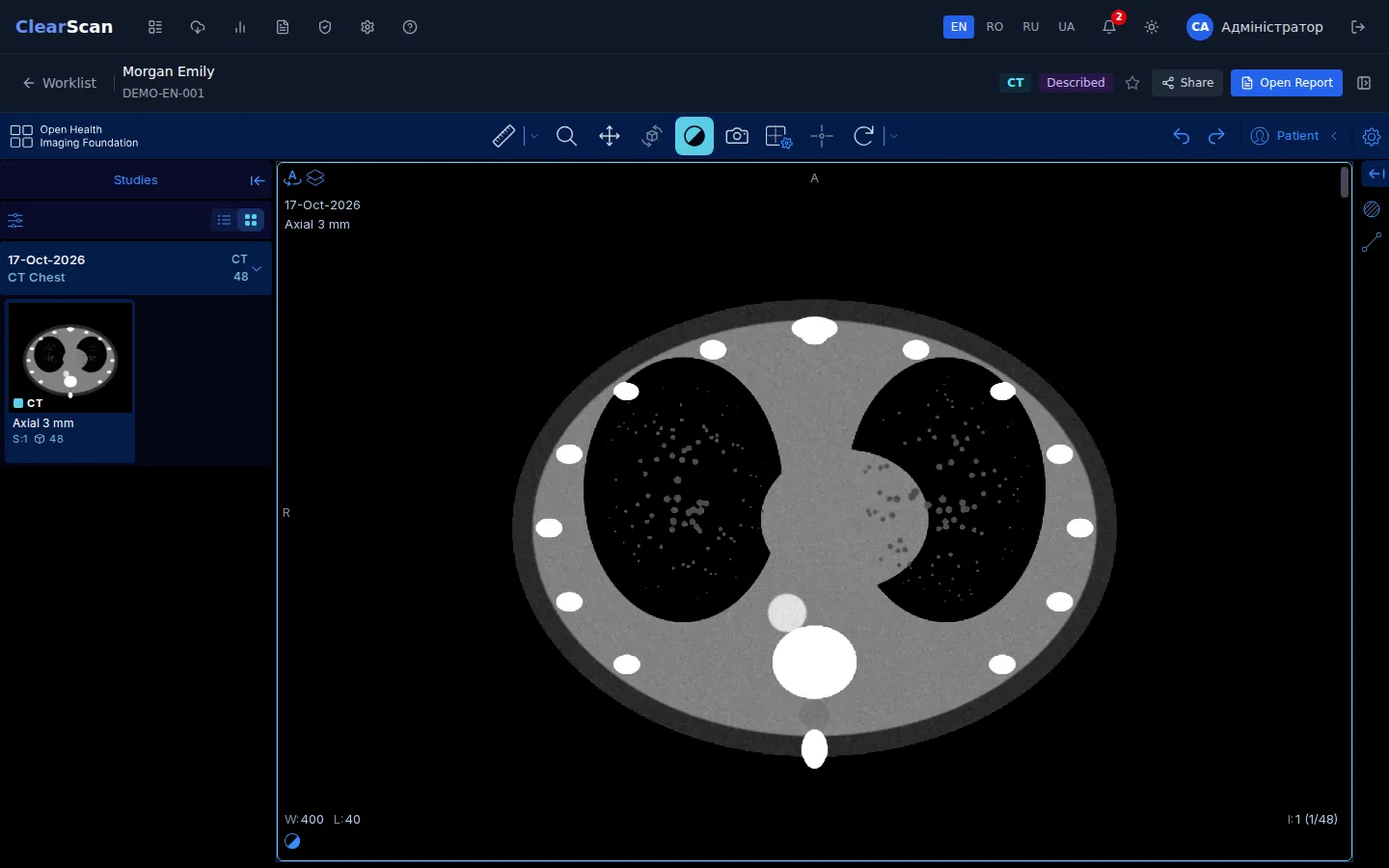Toggle the hatched circle segmentation panel icon
The image size is (1389, 868).
[1372, 209]
